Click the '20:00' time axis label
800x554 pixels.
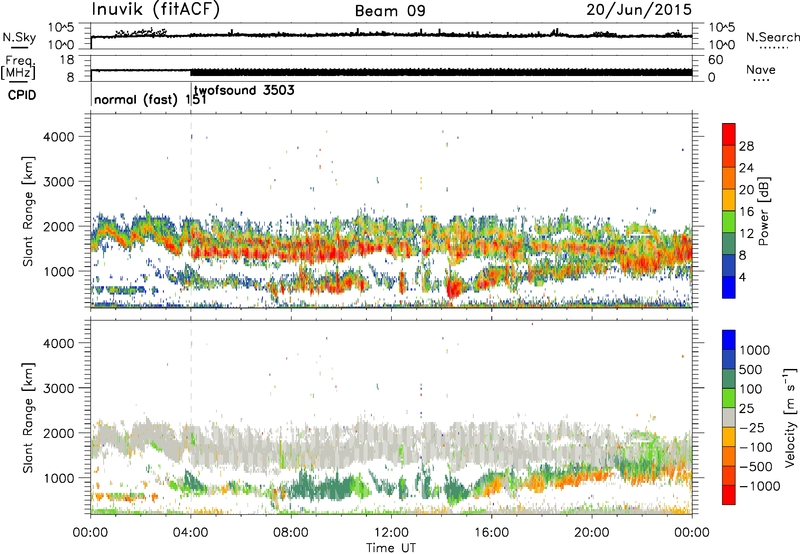click(x=592, y=533)
